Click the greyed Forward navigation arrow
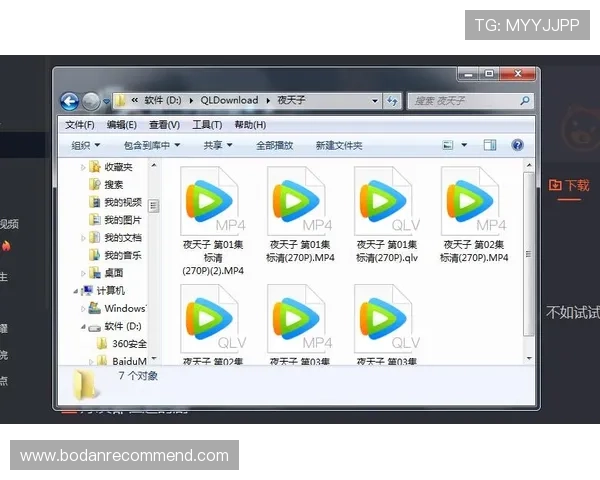 (91, 101)
